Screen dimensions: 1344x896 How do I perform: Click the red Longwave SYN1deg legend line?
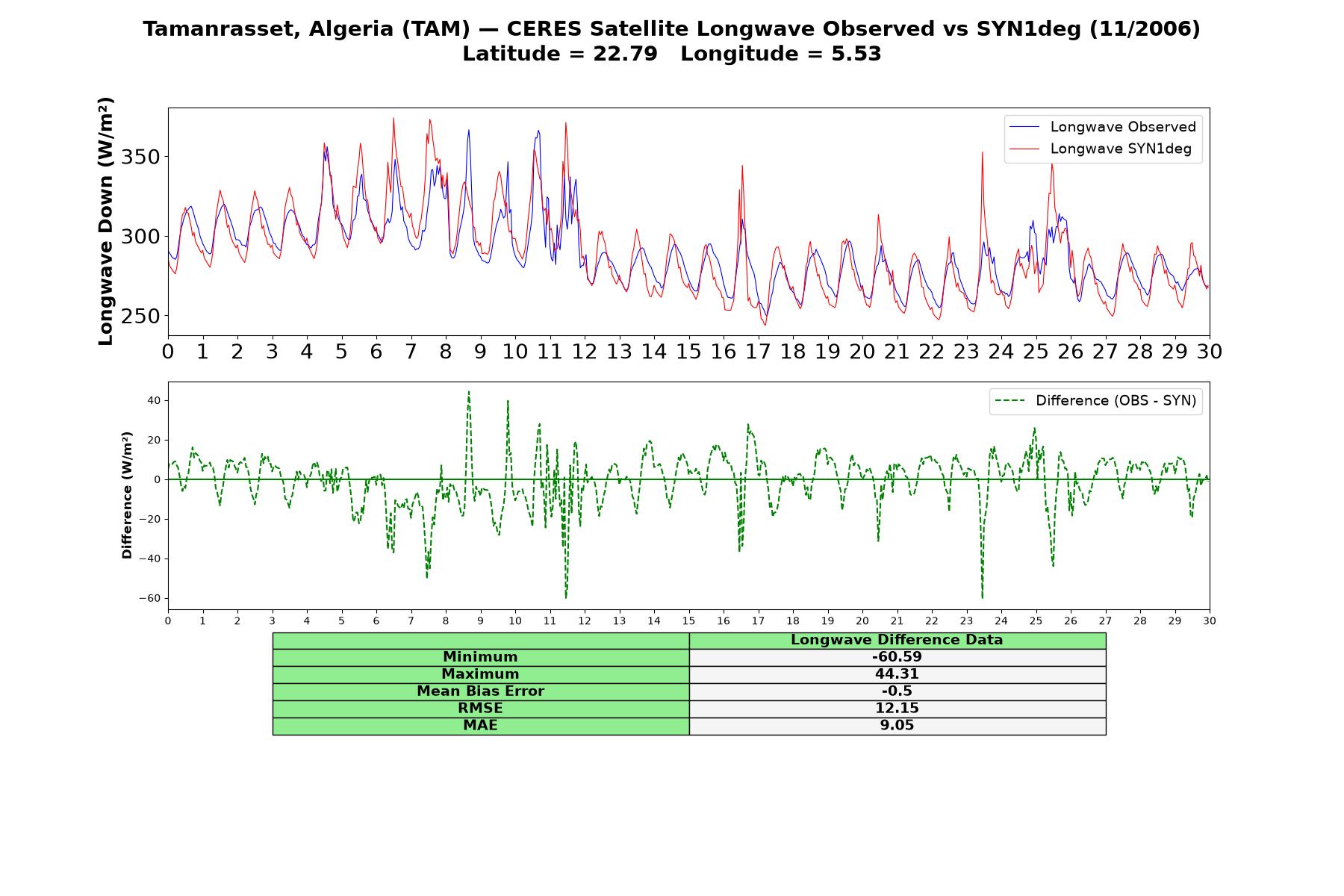pos(1024,149)
